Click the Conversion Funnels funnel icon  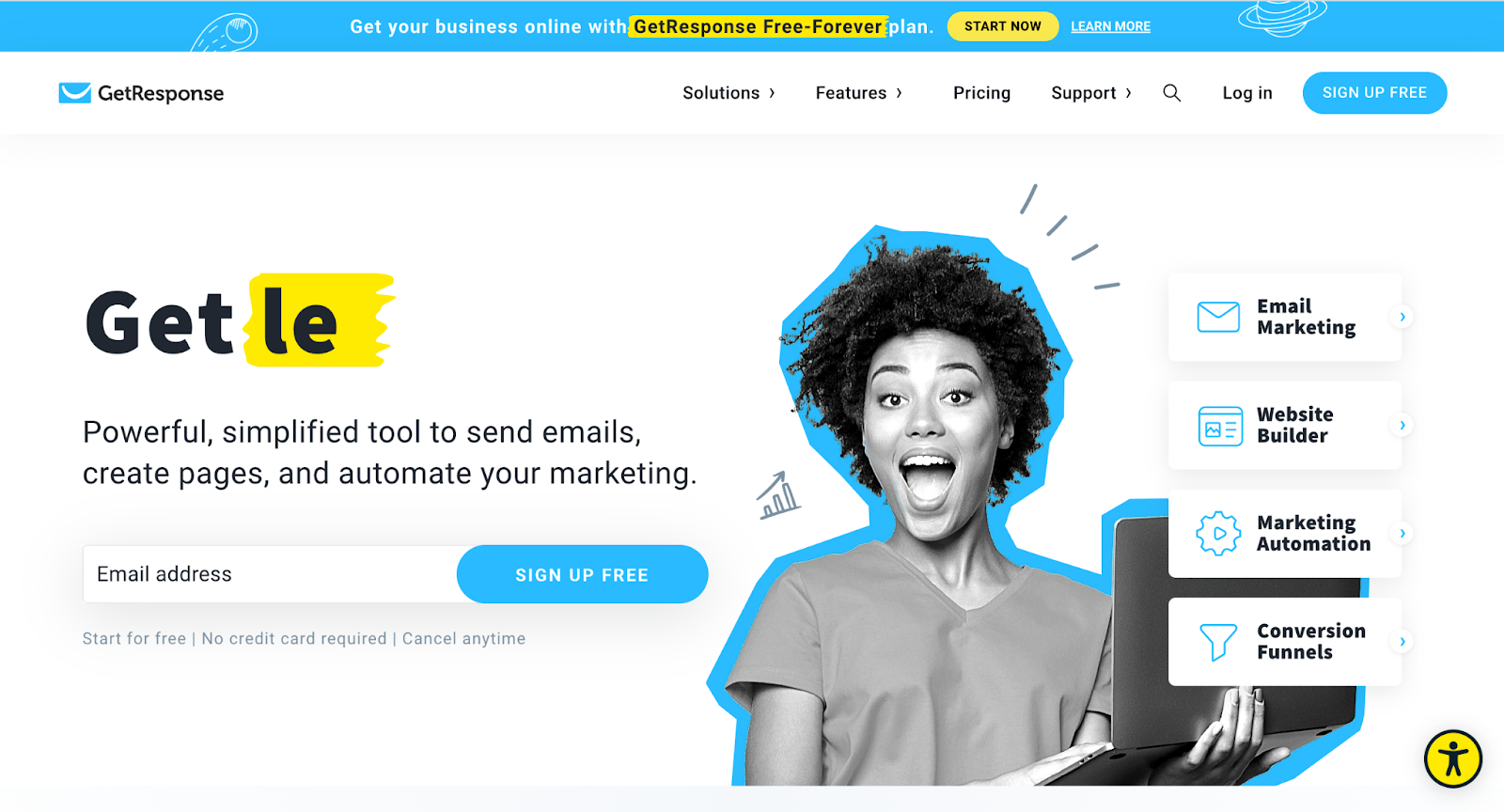click(x=1218, y=642)
